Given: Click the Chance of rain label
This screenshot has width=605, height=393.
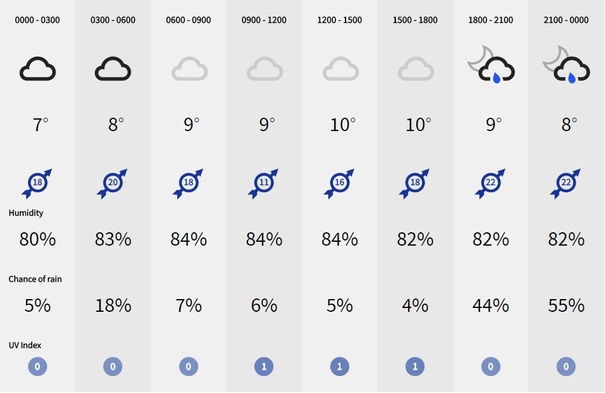Looking at the screenshot, I should pos(35,279).
